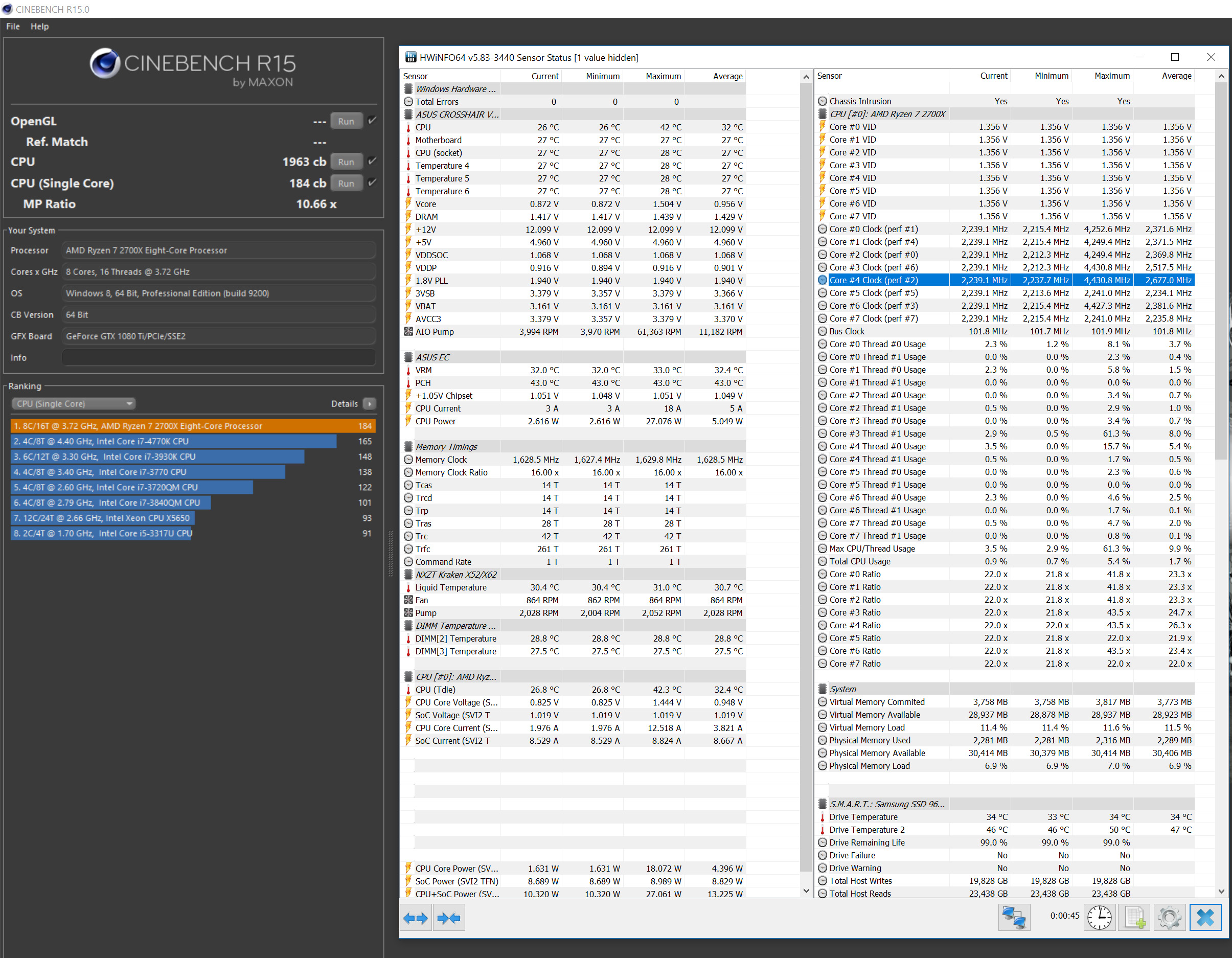Image resolution: width=1232 pixels, height=958 pixels.
Task: Open the File menu
Action: [13, 27]
